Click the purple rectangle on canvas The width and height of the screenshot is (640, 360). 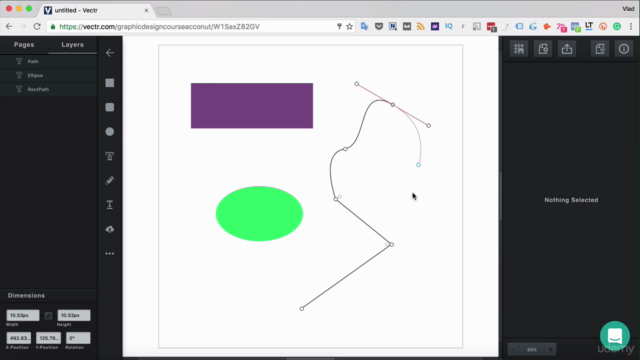[x=252, y=106]
